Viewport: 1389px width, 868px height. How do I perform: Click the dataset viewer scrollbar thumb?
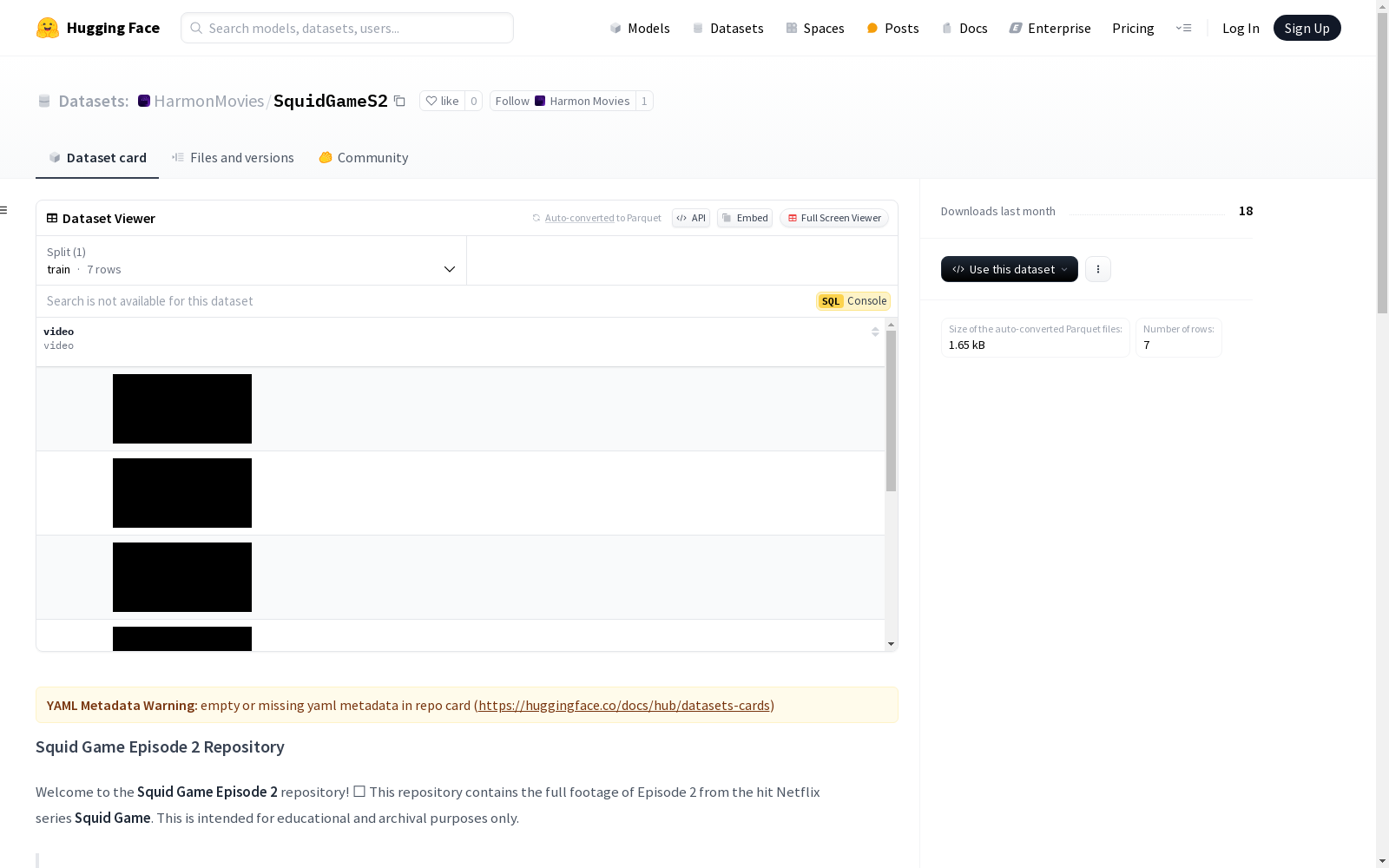pyautogui.click(x=891, y=411)
